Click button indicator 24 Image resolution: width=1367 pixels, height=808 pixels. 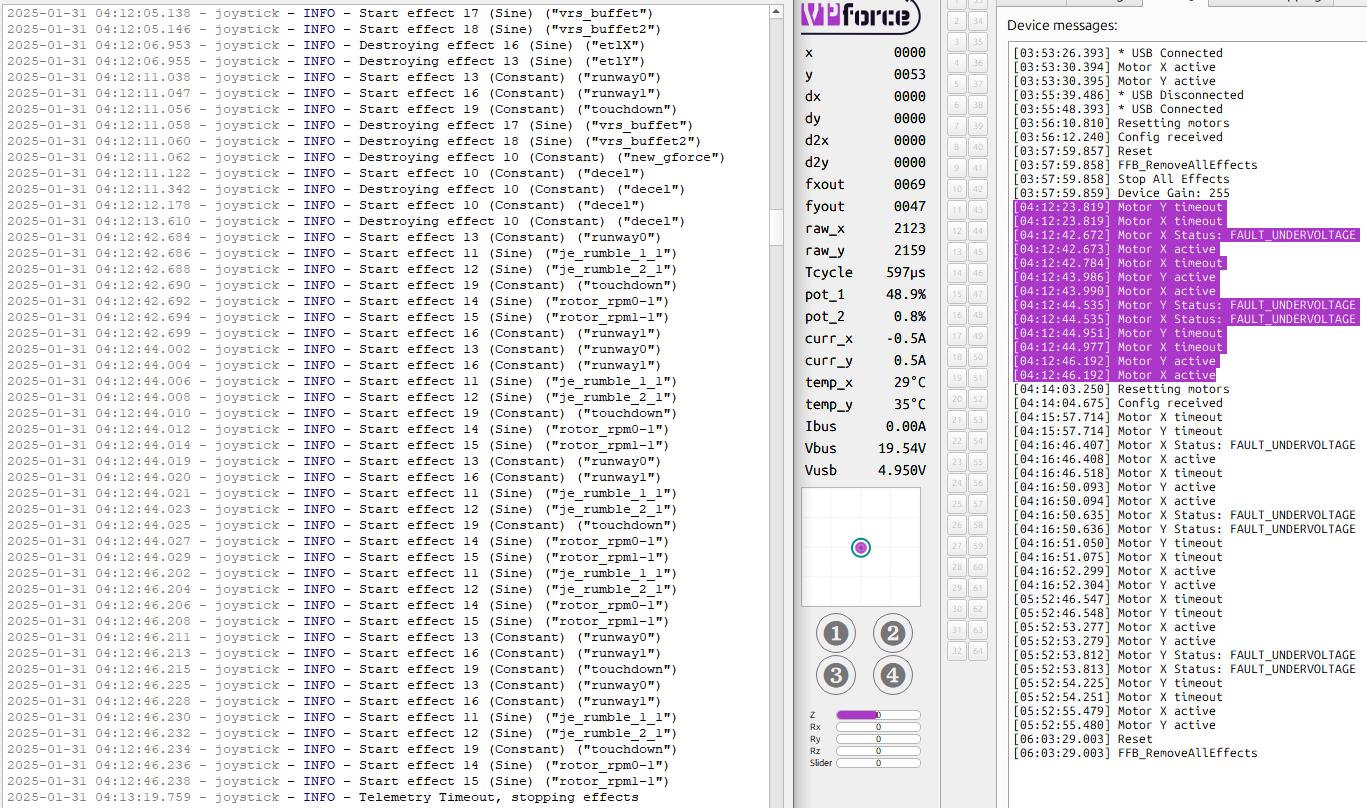(x=956, y=483)
